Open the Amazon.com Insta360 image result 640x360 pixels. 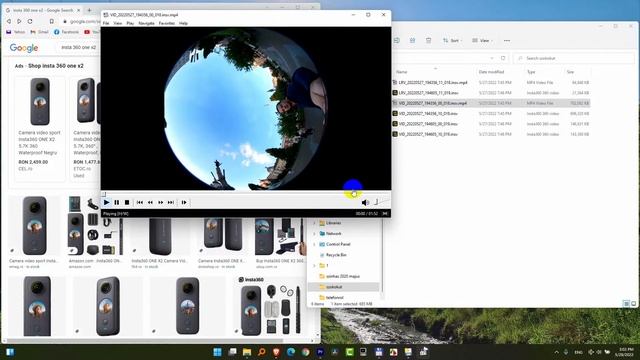coord(96,233)
